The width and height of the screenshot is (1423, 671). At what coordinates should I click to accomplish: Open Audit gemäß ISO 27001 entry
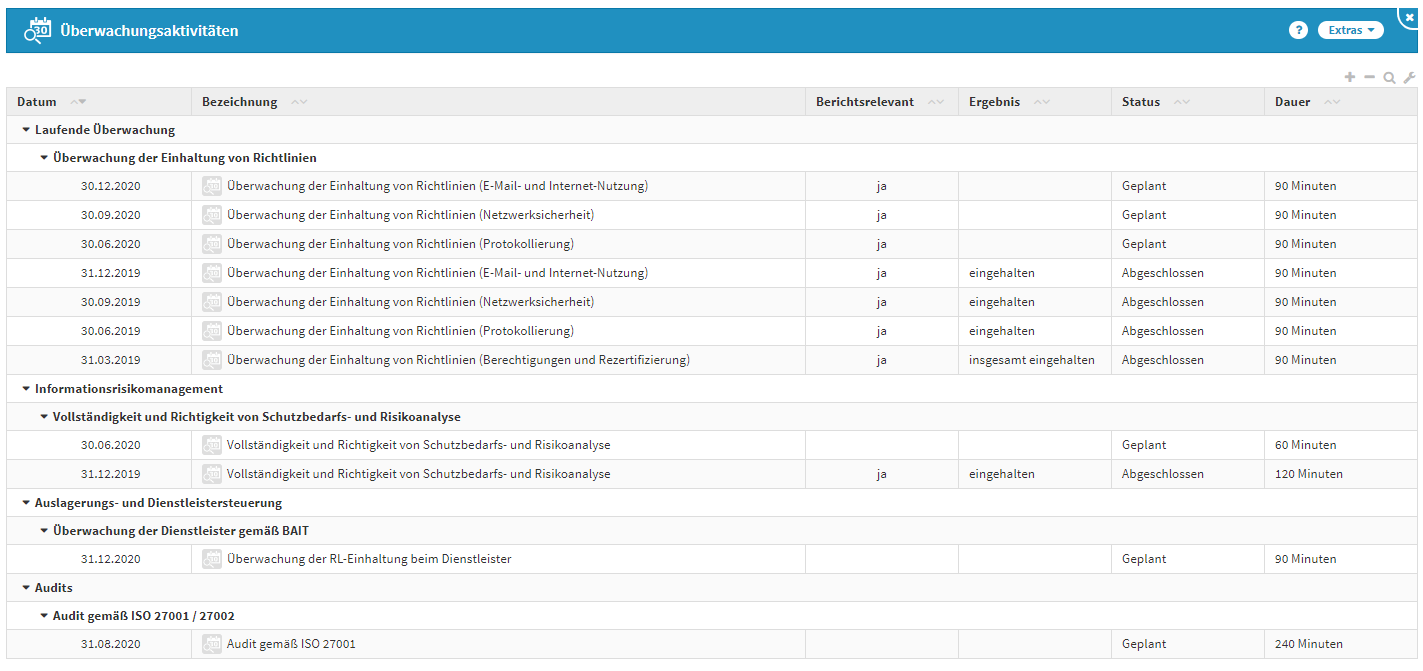291,644
